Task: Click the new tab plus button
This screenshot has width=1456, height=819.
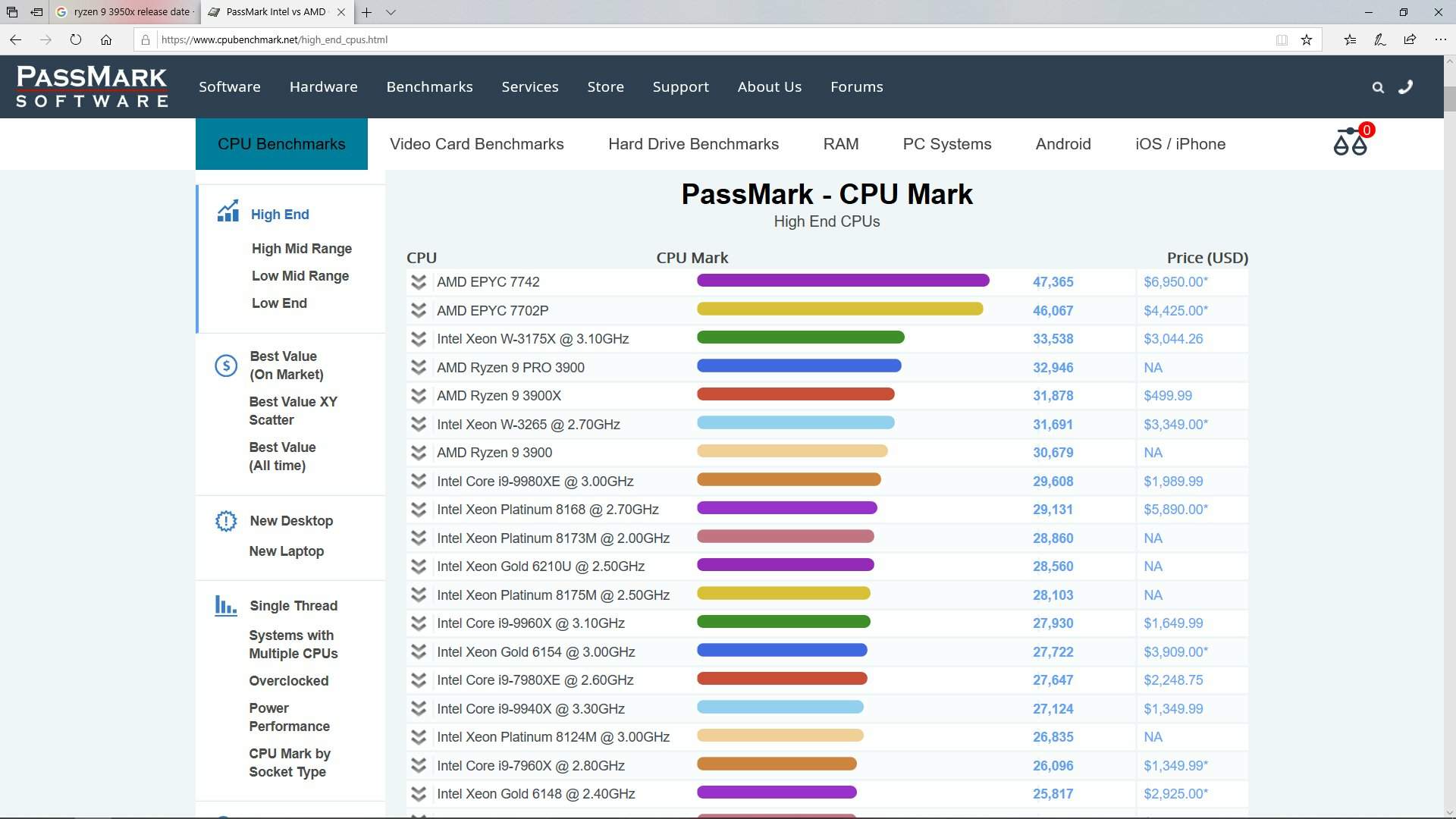Action: [366, 12]
